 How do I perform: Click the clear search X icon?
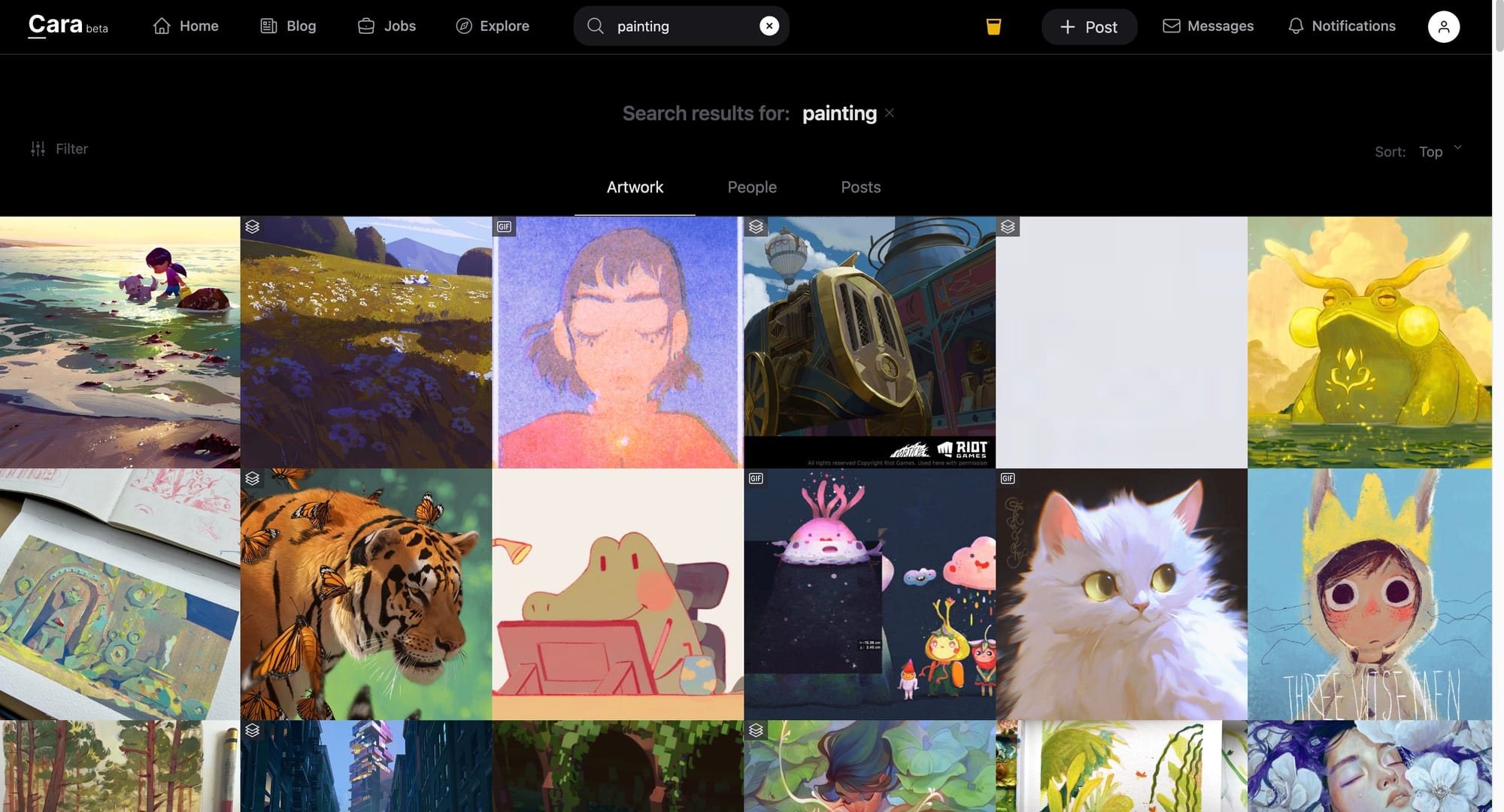[769, 26]
